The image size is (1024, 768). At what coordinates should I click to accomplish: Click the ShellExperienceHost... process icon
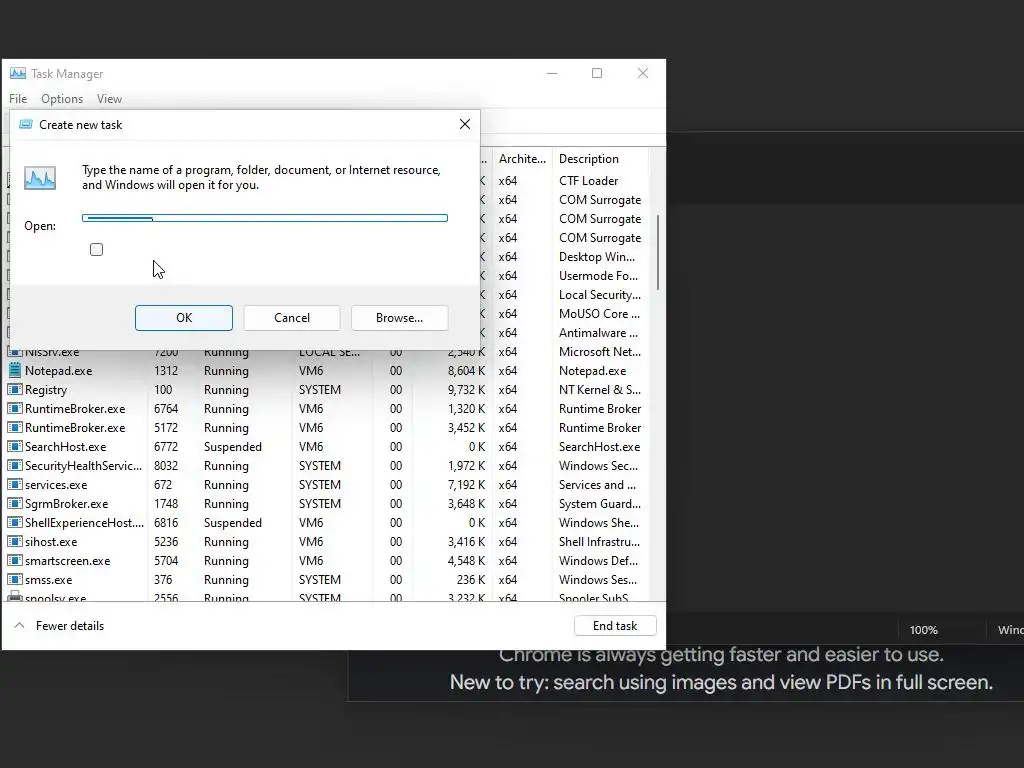tap(14, 522)
